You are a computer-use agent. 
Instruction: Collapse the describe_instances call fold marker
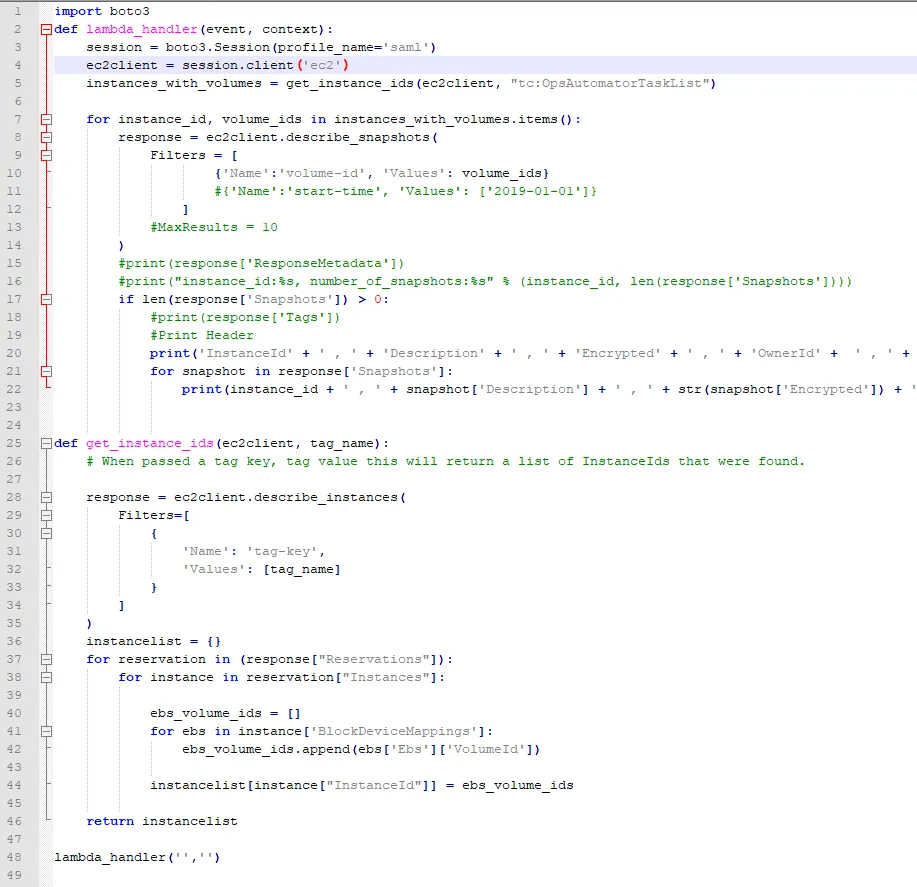coord(47,498)
